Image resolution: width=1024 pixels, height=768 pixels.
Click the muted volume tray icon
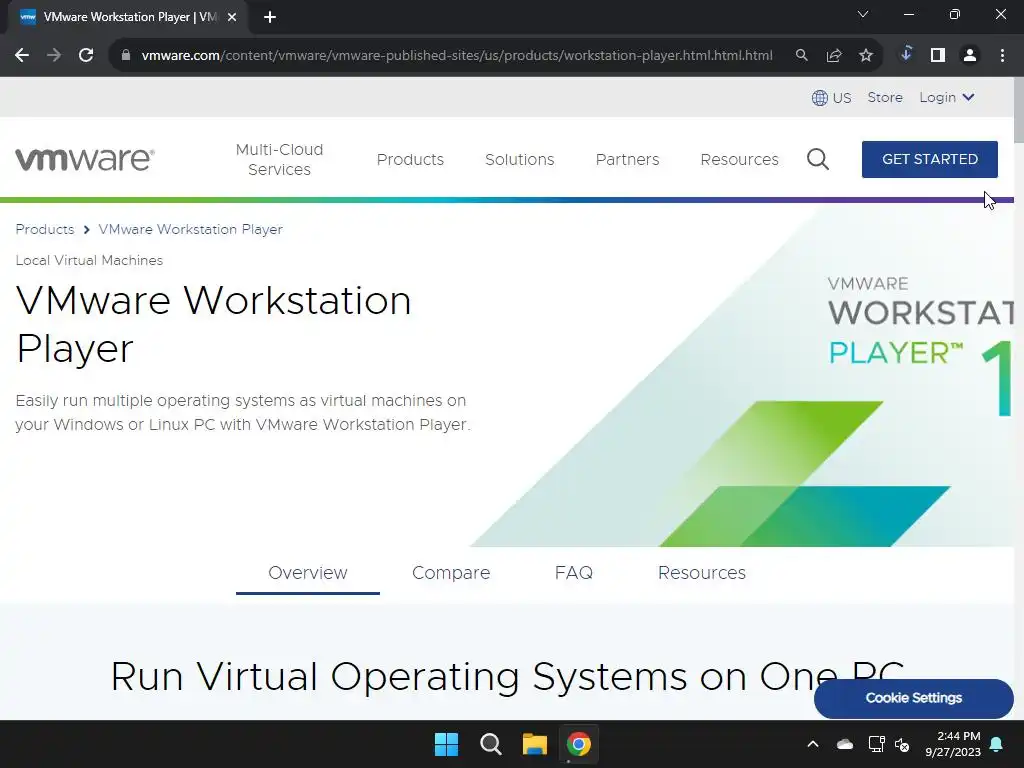coord(902,744)
